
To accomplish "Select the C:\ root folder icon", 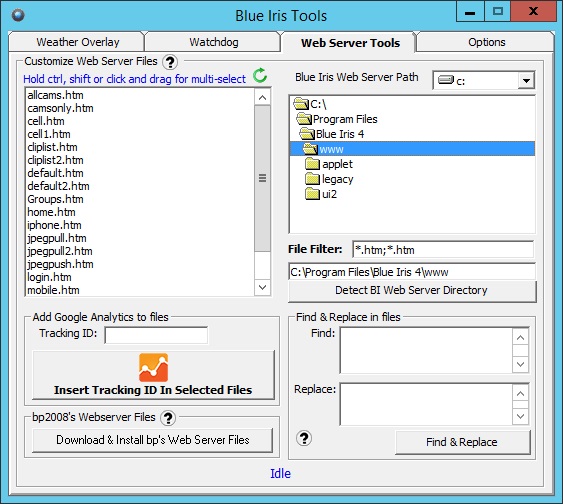I will 301,104.
